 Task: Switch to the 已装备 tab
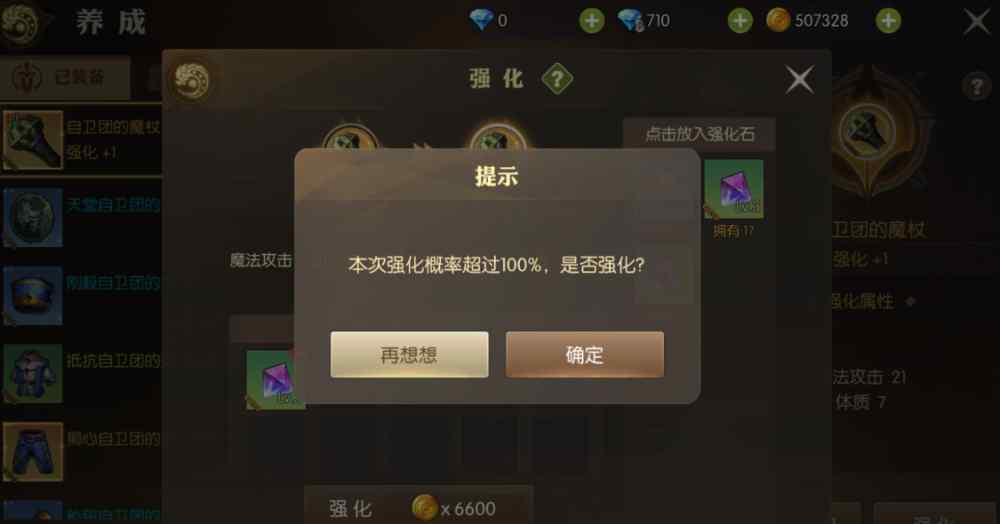coord(65,78)
